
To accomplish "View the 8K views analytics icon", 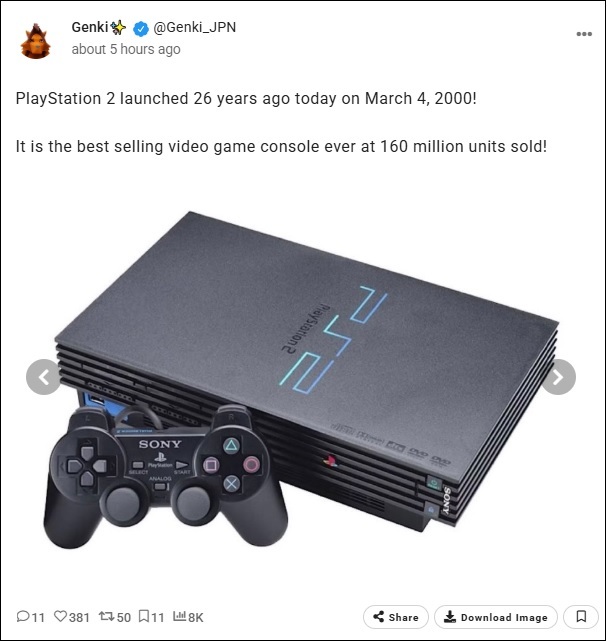I will [179, 616].
